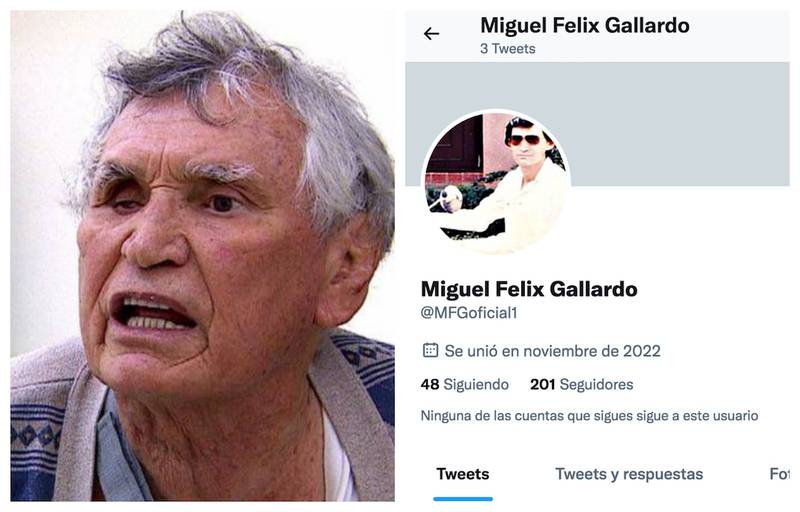
Task: Click the 3 Tweets count text
Action: click(508, 49)
